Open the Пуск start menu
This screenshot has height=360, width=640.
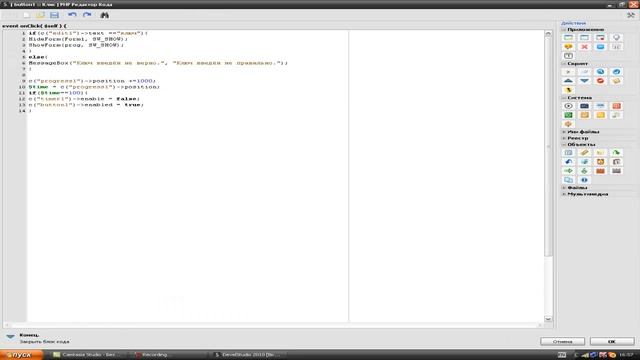pyautogui.click(x=21, y=355)
